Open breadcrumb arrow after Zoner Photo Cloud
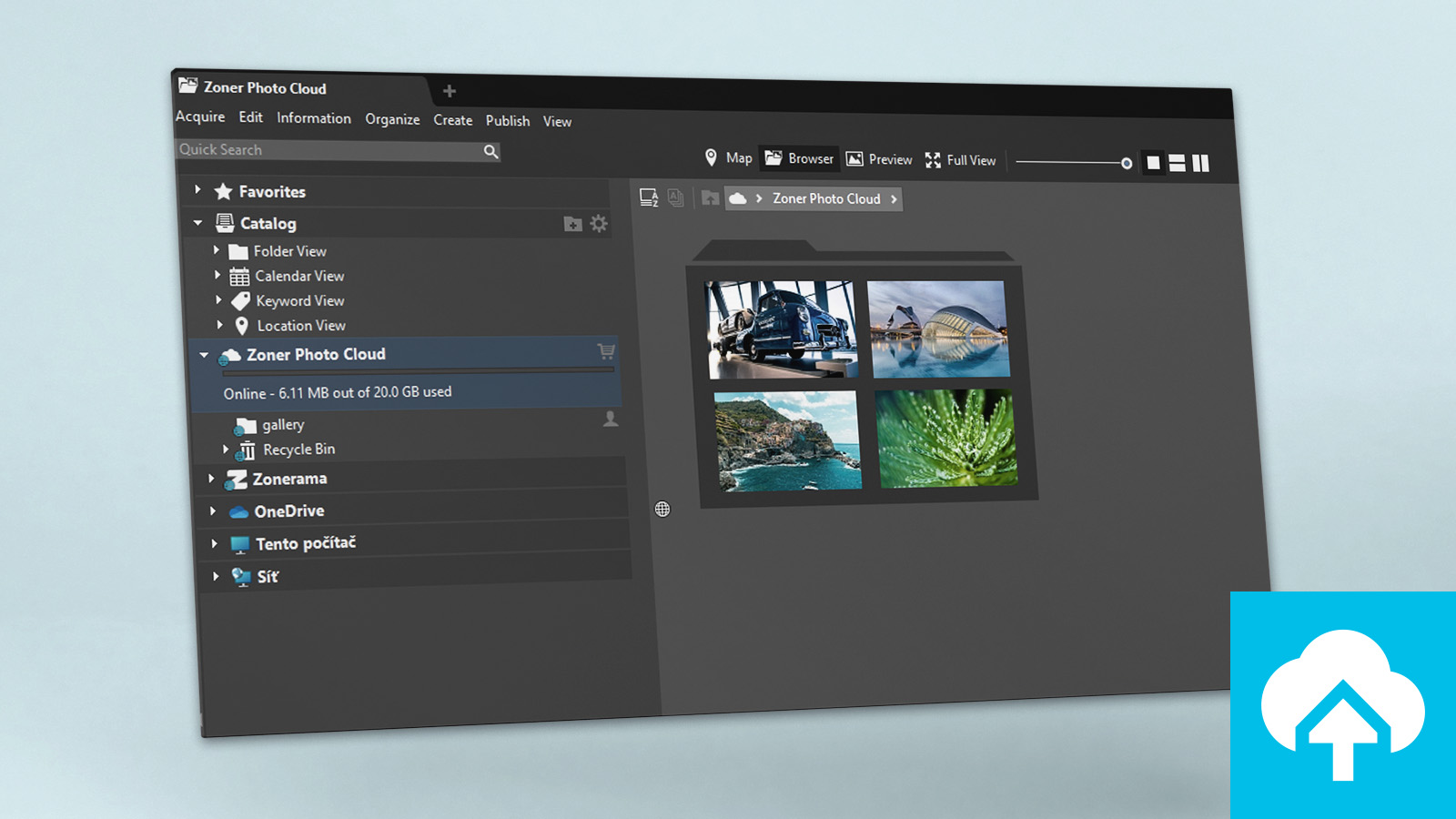The image size is (1456, 819). point(894,199)
